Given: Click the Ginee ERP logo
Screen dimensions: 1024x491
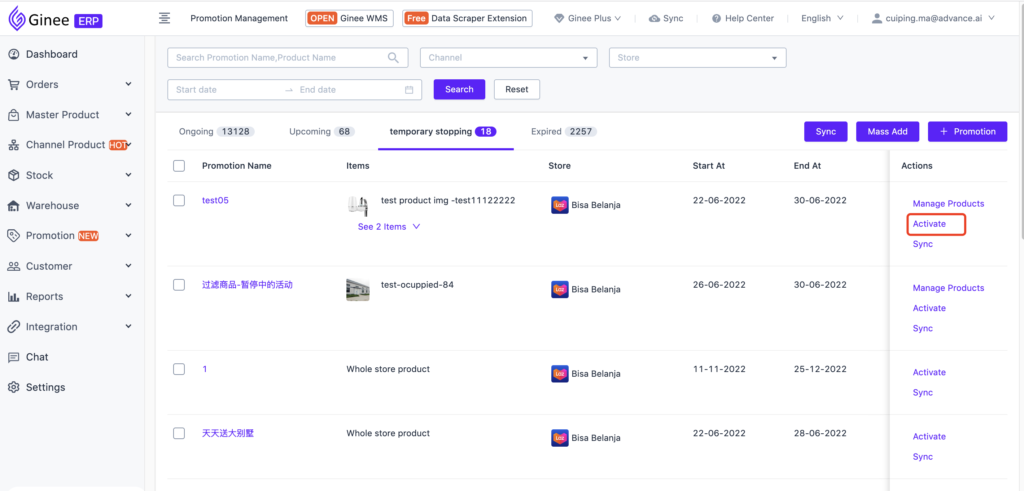Looking at the screenshot, I should (x=56, y=19).
